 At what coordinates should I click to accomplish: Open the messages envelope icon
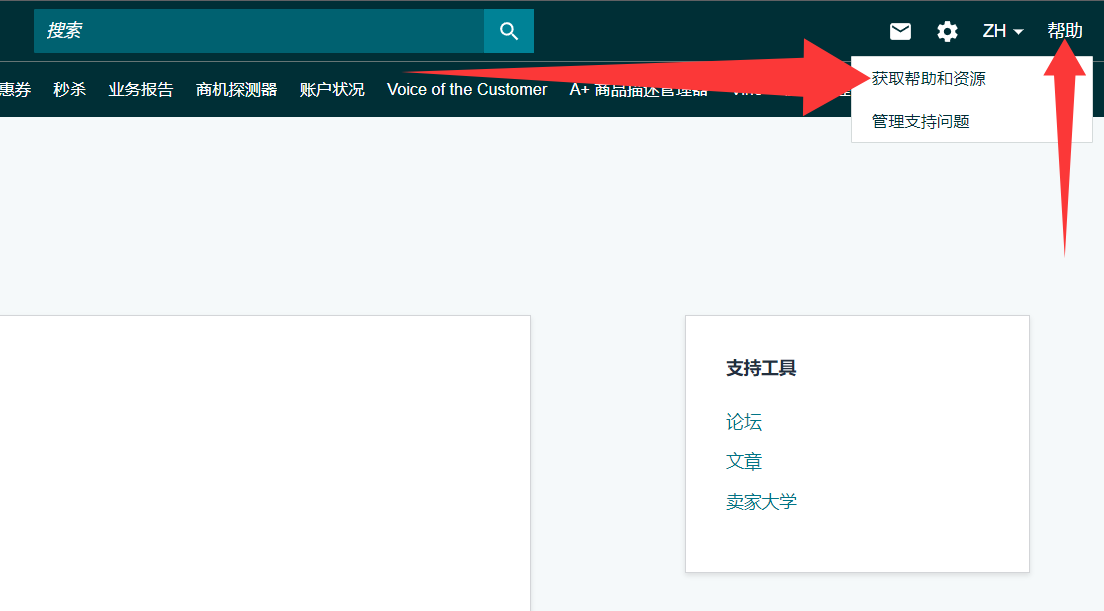click(900, 31)
